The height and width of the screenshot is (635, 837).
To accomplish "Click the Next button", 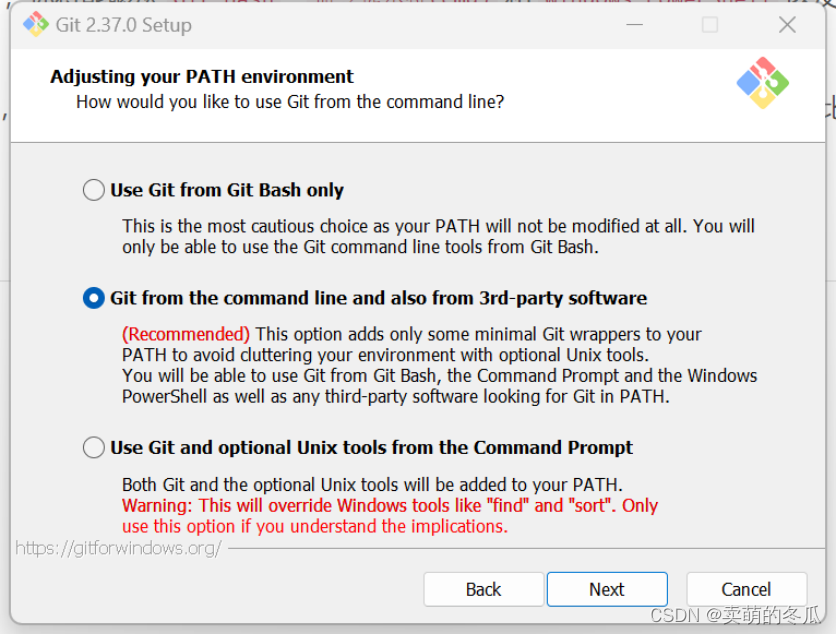I will coord(607,589).
